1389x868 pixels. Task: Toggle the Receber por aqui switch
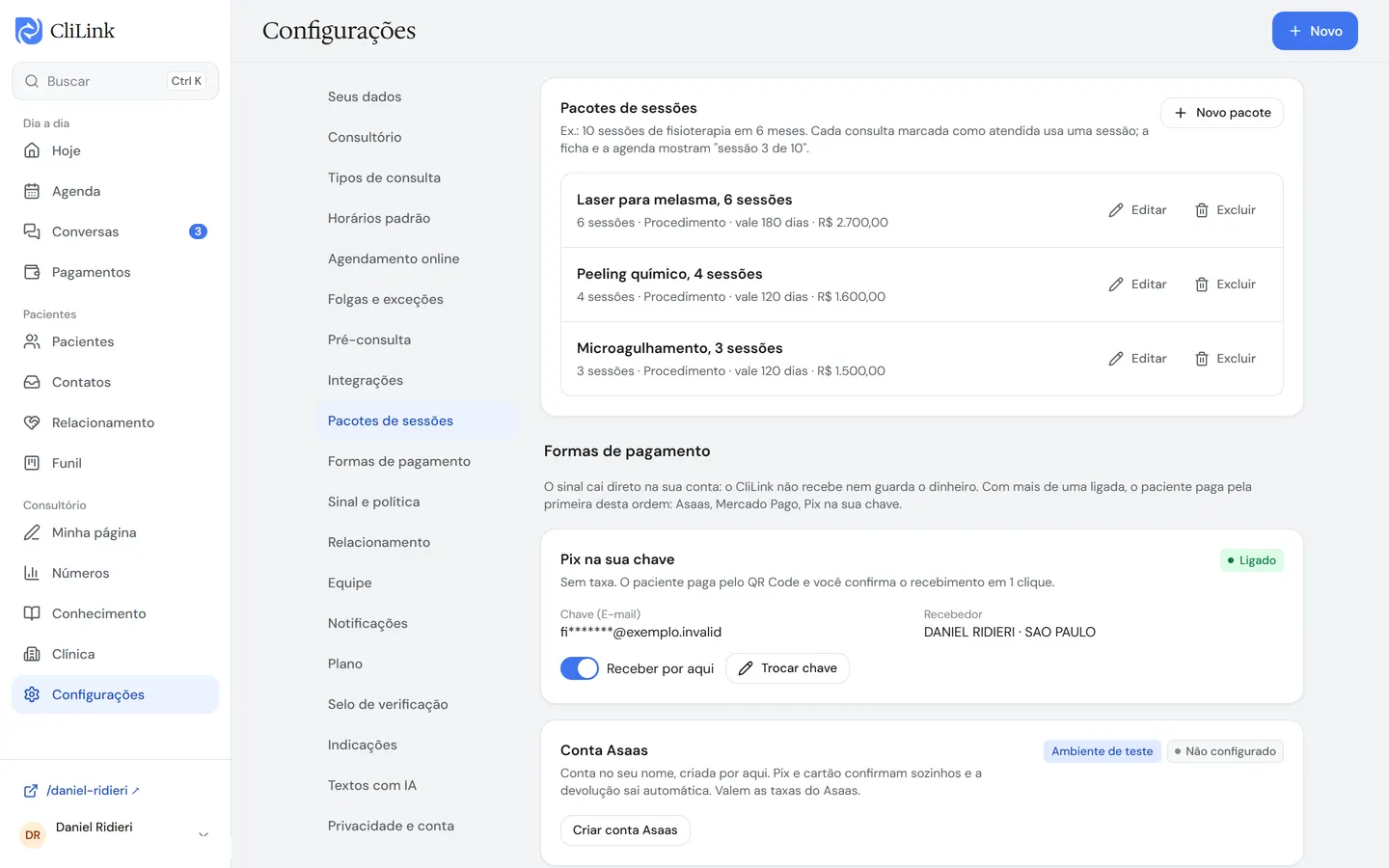pos(580,668)
